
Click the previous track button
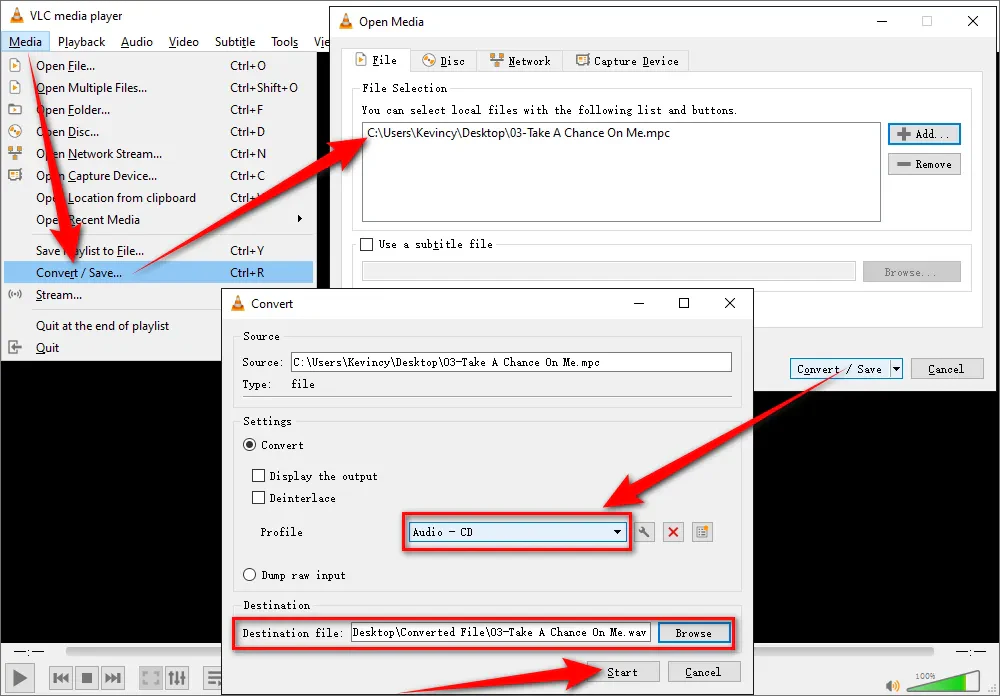click(x=61, y=677)
